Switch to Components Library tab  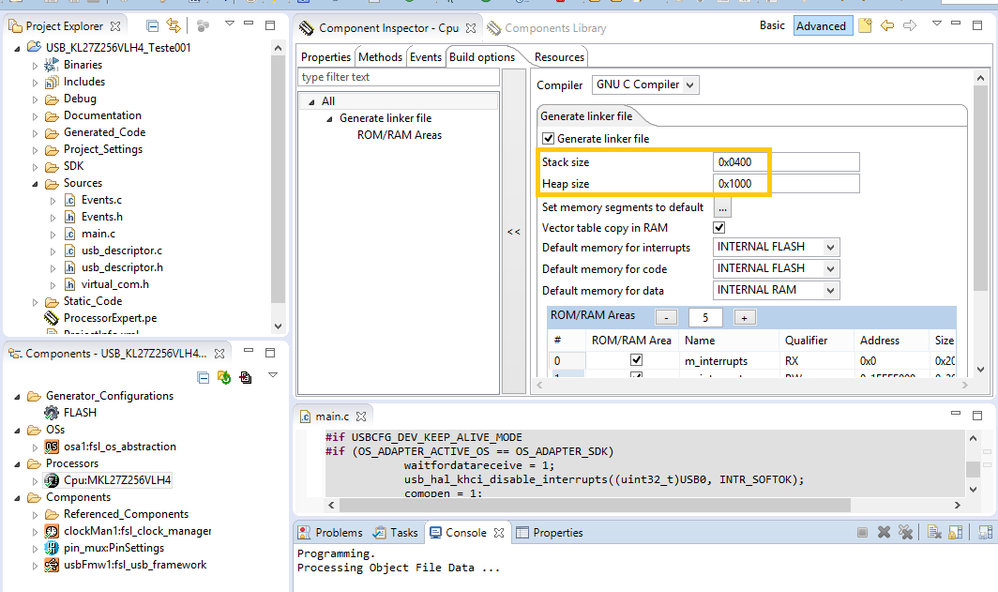[547, 28]
